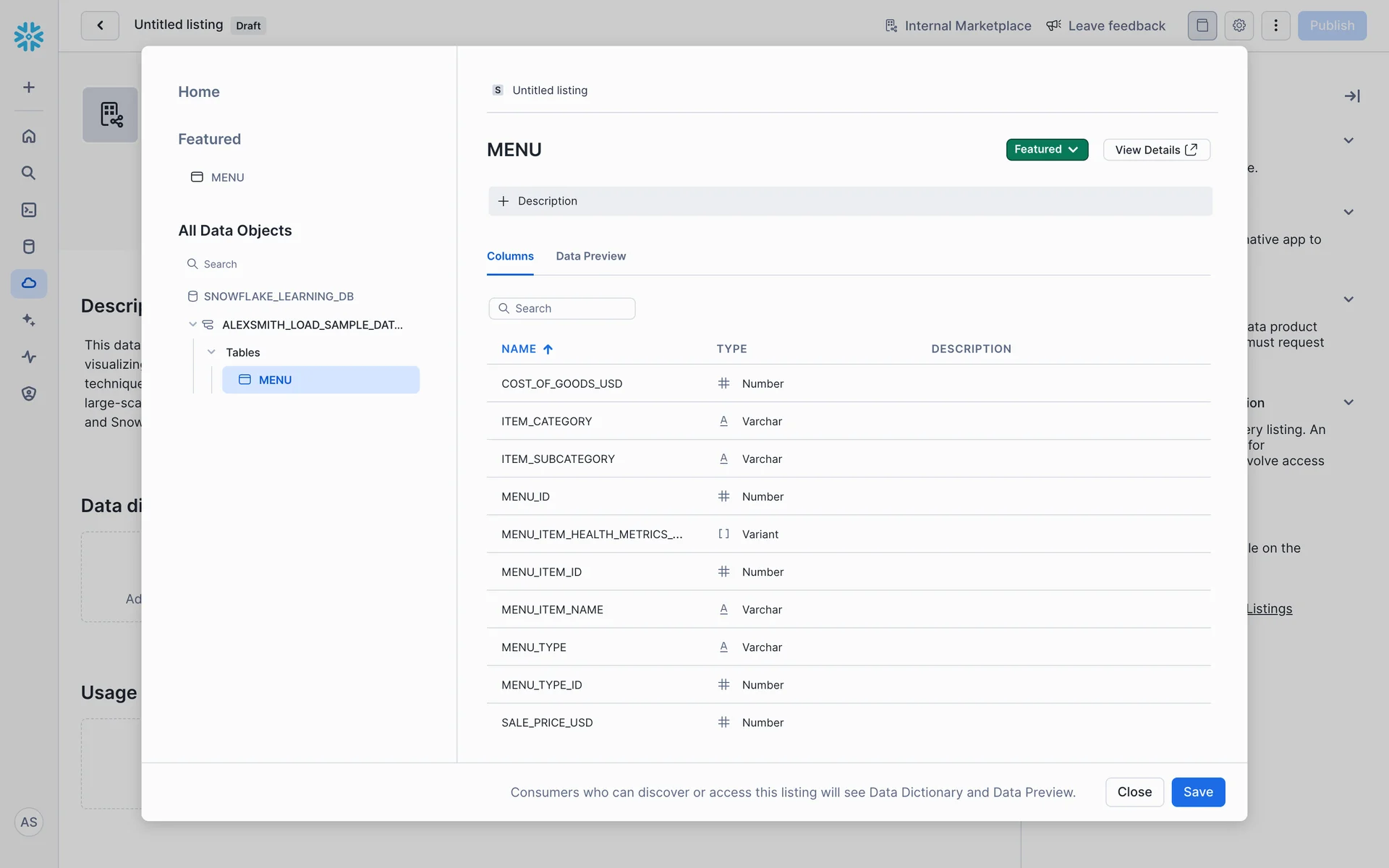Select SNOWFLAKE_LEARNING_DB in data objects tree
The image size is (1389, 868).
click(279, 297)
